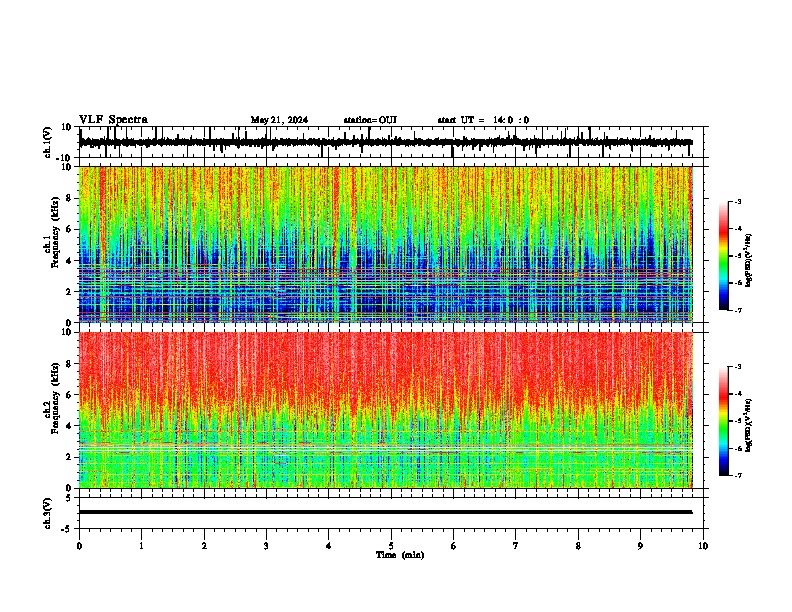Click the ch.3 flat black trace line
Viewport: 792px width, 612px height.
385,512
